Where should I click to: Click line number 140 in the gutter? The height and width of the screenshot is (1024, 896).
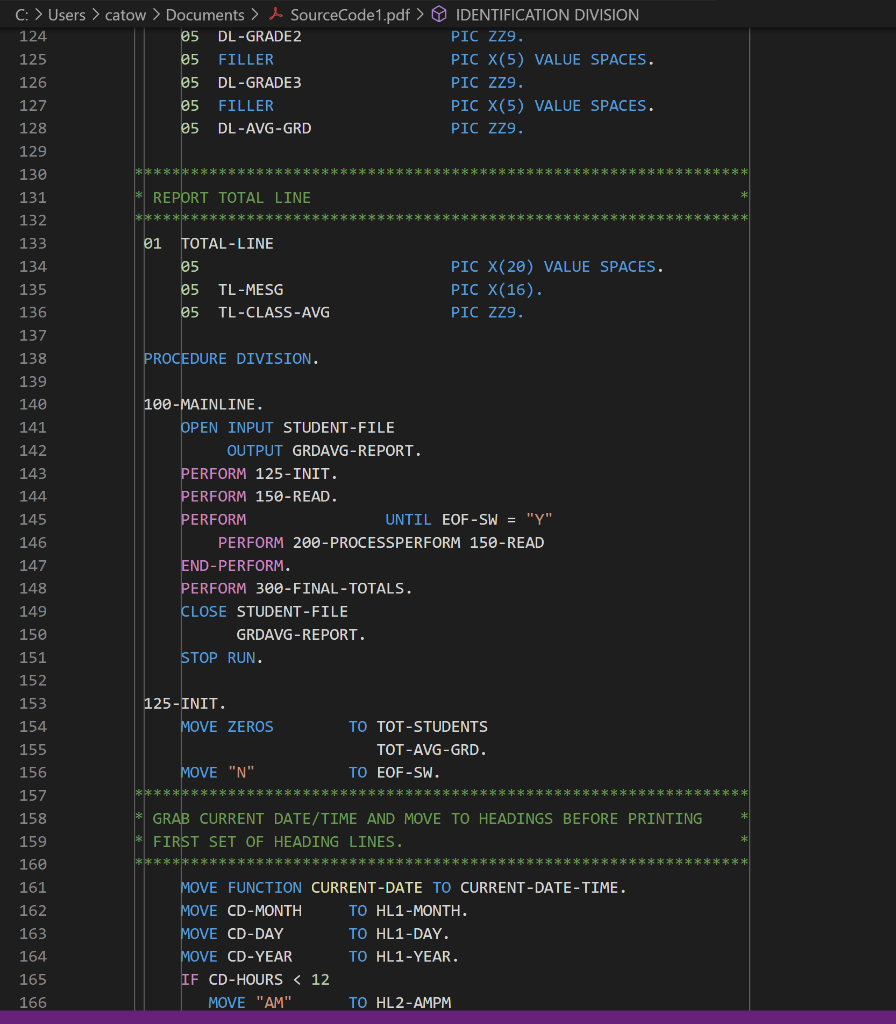point(33,404)
